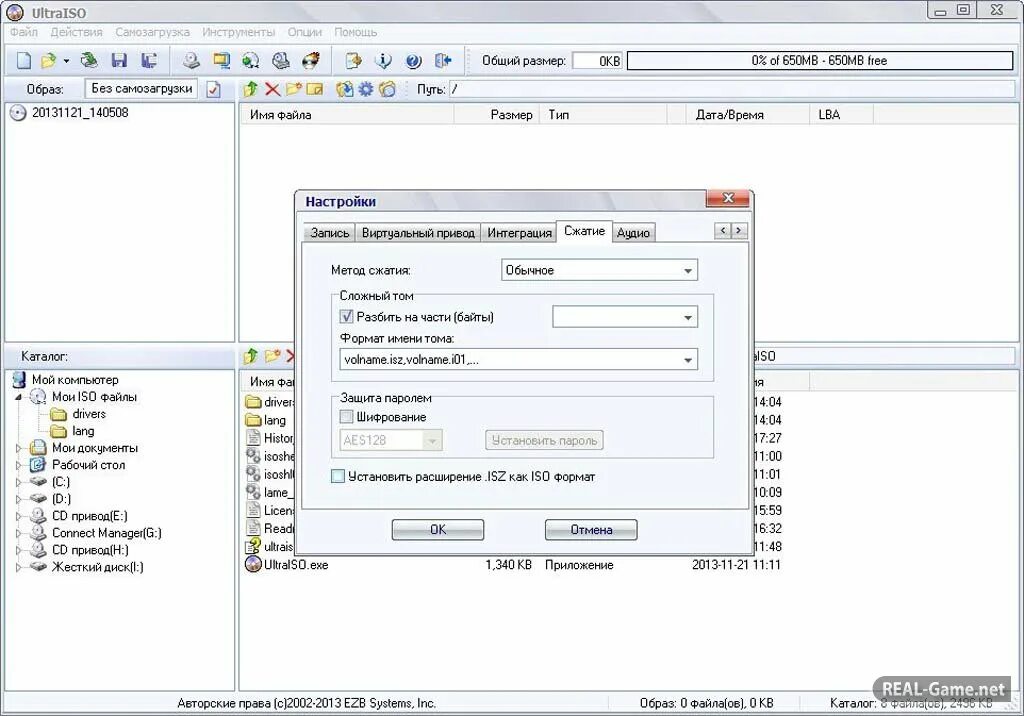Image resolution: width=1024 pixels, height=716 pixels.
Task: Click the AES128 encryption dropdown
Action: 391,440
